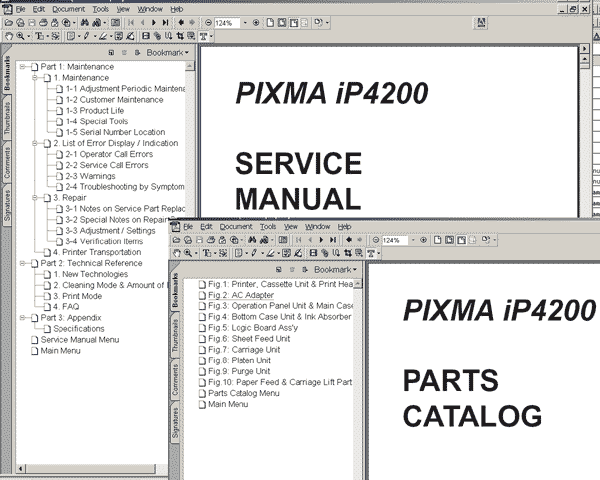Screen dimensions: 600x480
Task: Switch to Comments tab in Parts Catalog window
Action: 175,379
